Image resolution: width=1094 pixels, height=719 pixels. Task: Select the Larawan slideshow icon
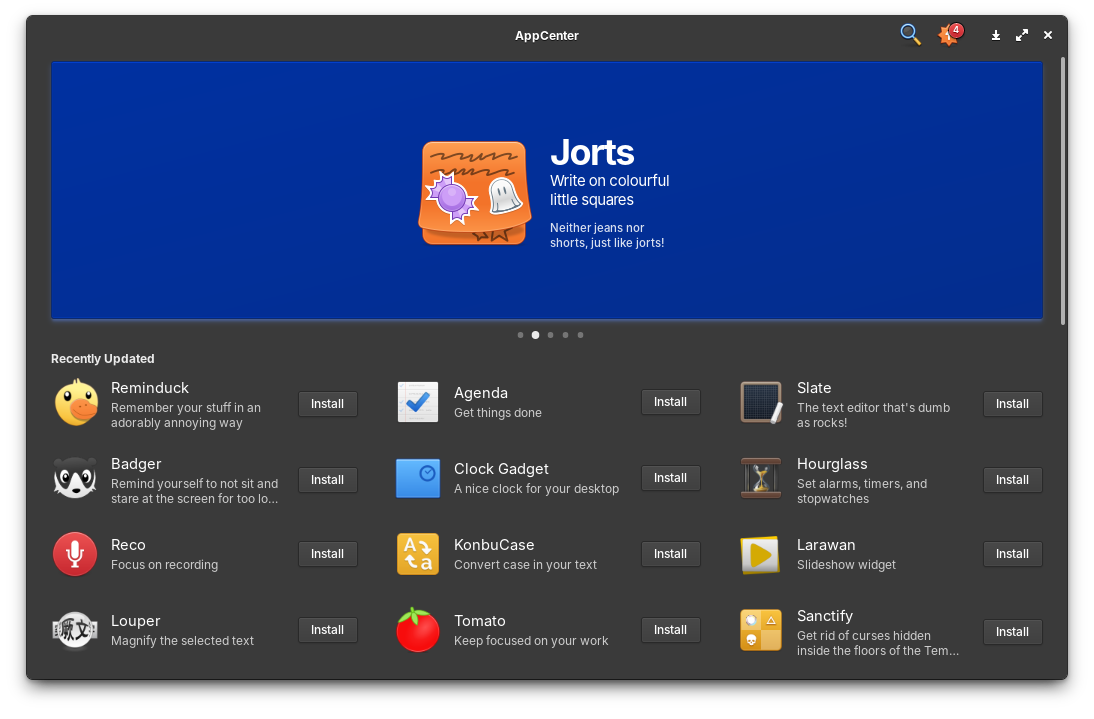coord(760,554)
